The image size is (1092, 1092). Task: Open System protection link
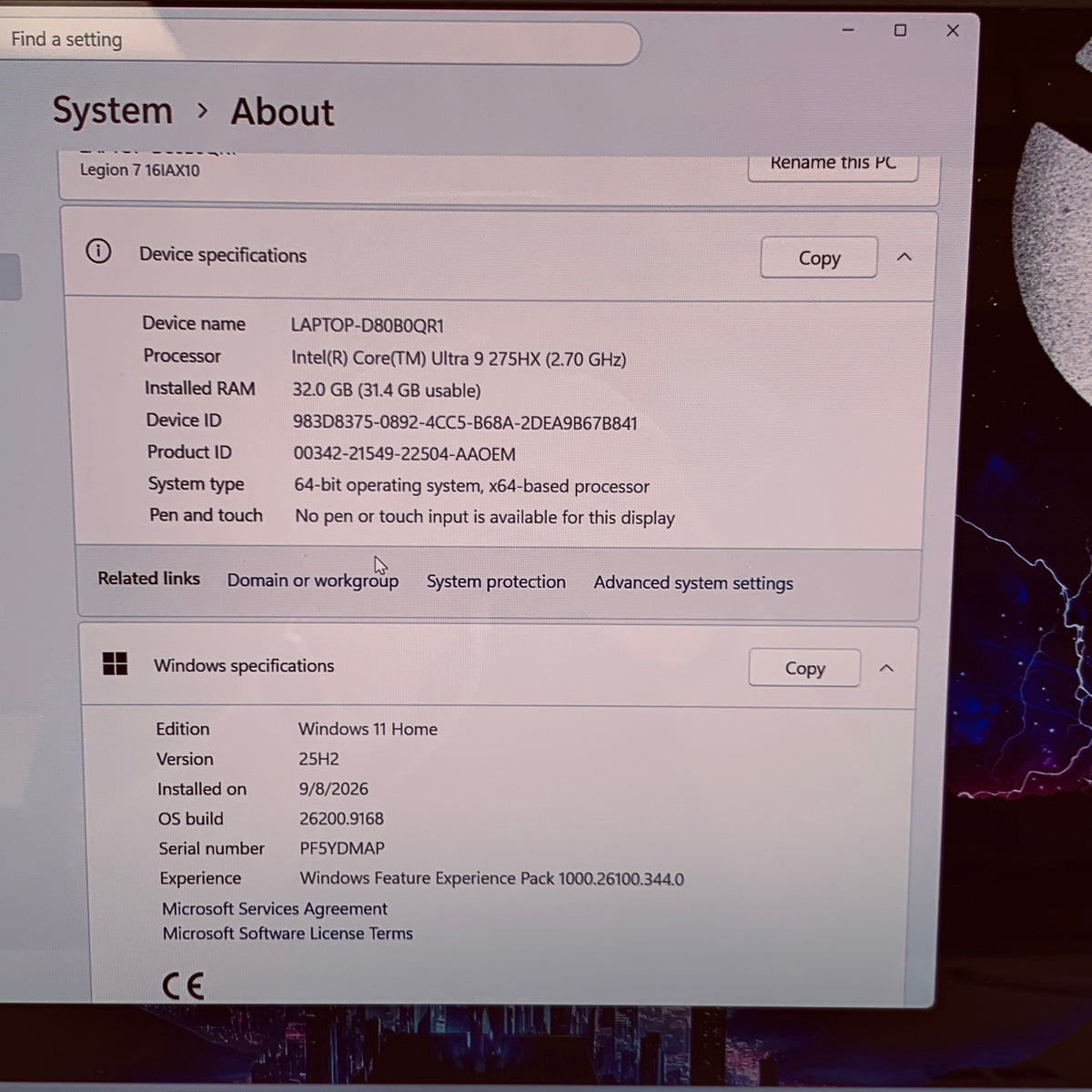pyautogui.click(x=496, y=581)
